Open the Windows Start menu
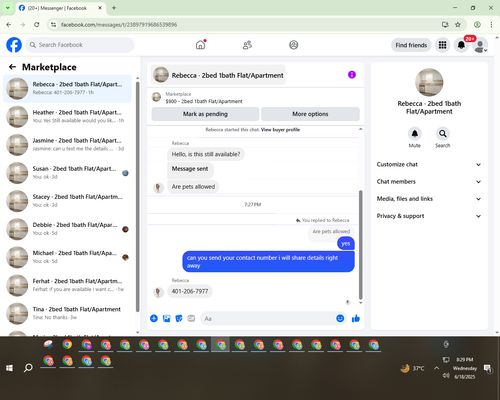The image size is (500, 400). (x=9, y=368)
